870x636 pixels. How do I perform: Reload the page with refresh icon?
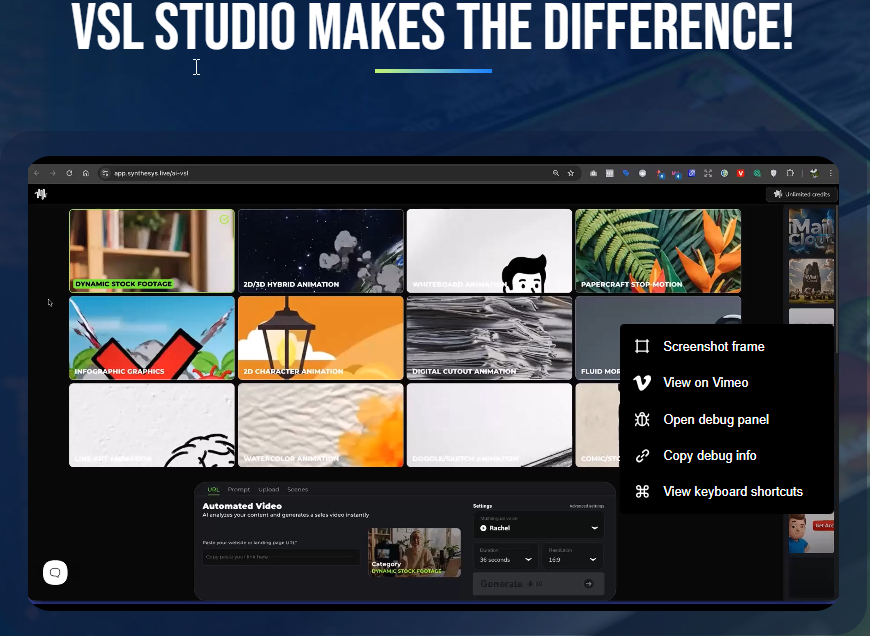69,173
